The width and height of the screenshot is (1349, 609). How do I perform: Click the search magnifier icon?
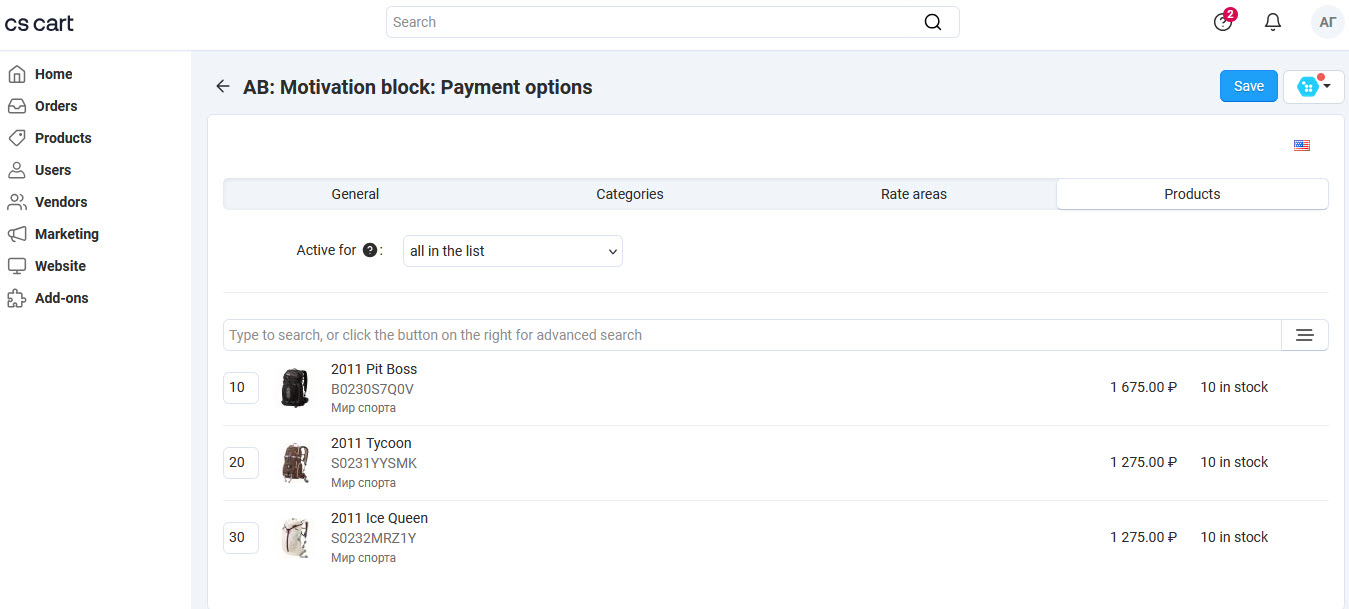(932, 22)
